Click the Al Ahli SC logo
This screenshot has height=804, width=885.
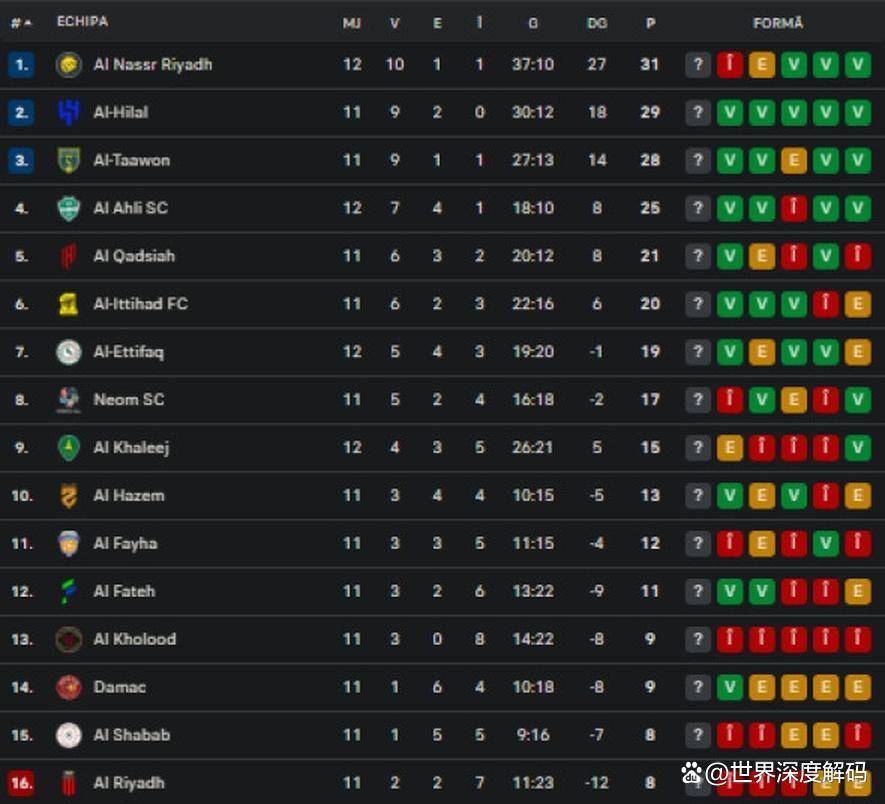coord(68,208)
